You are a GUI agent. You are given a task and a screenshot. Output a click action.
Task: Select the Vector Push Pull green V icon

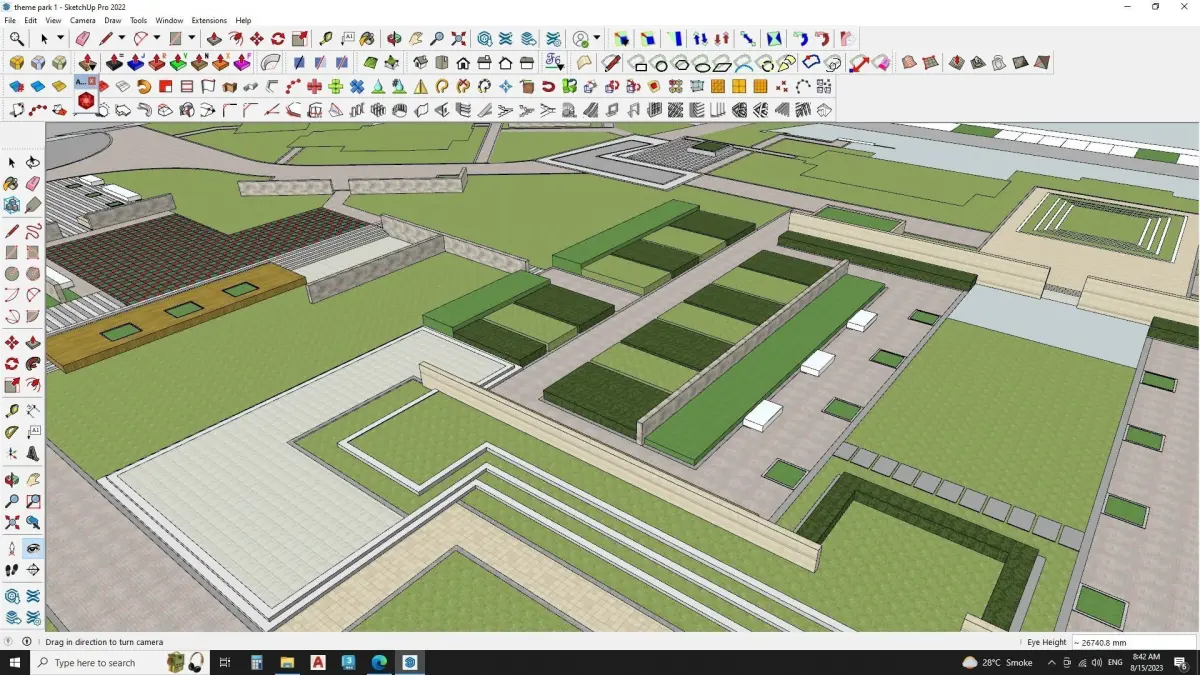coord(177,62)
